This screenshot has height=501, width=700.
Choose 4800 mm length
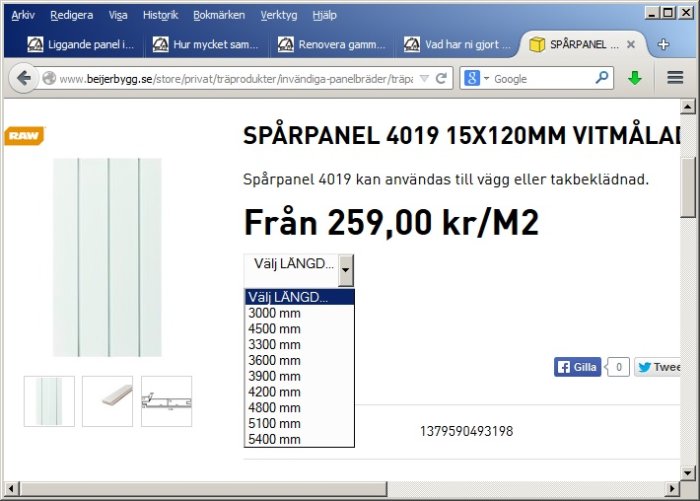click(300, 407)
